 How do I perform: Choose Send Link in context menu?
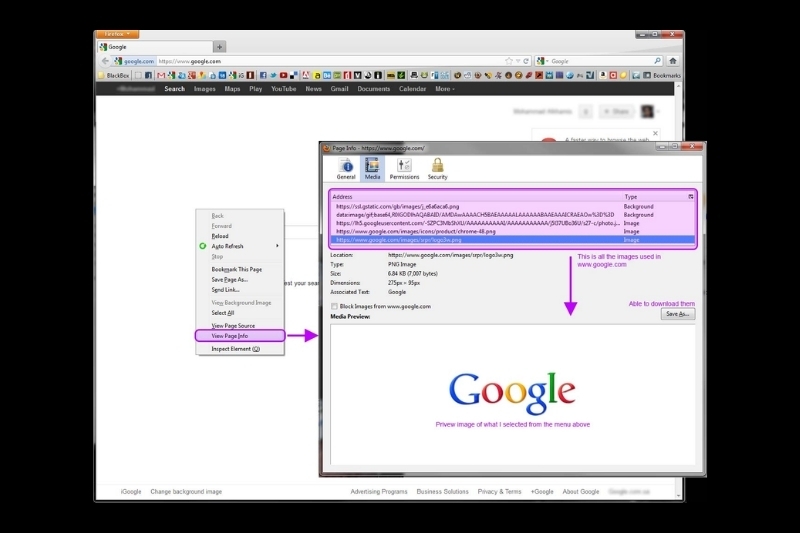click(x=240, y=290)
